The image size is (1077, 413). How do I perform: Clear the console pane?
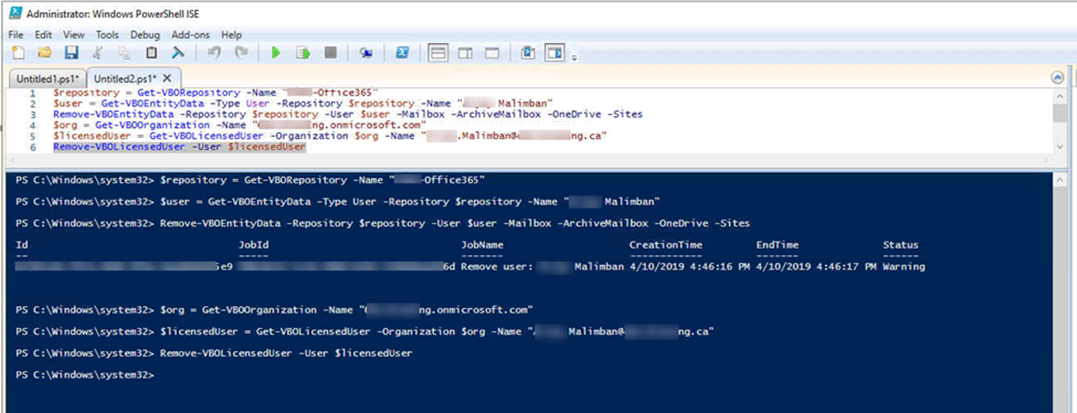(x=178, y=52)
